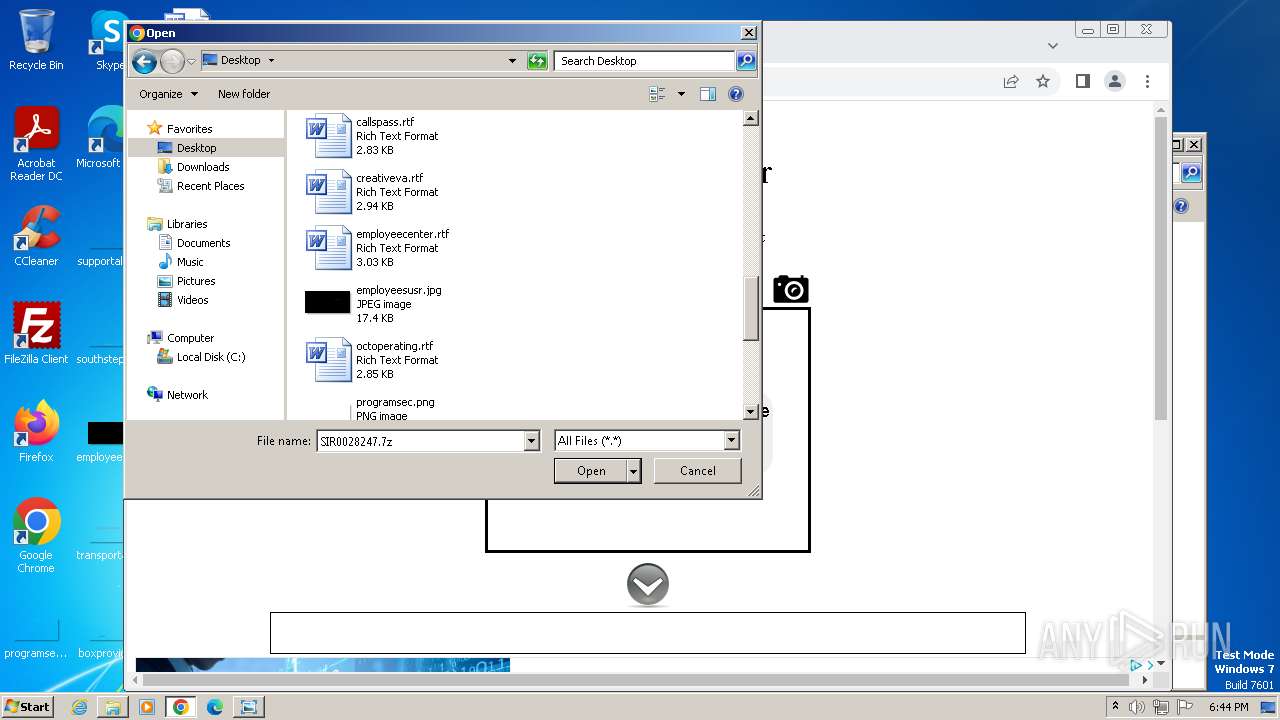The height and width of the screenshot is (720, 1280).
Task: Select Documents library
Action: point(203,243)
